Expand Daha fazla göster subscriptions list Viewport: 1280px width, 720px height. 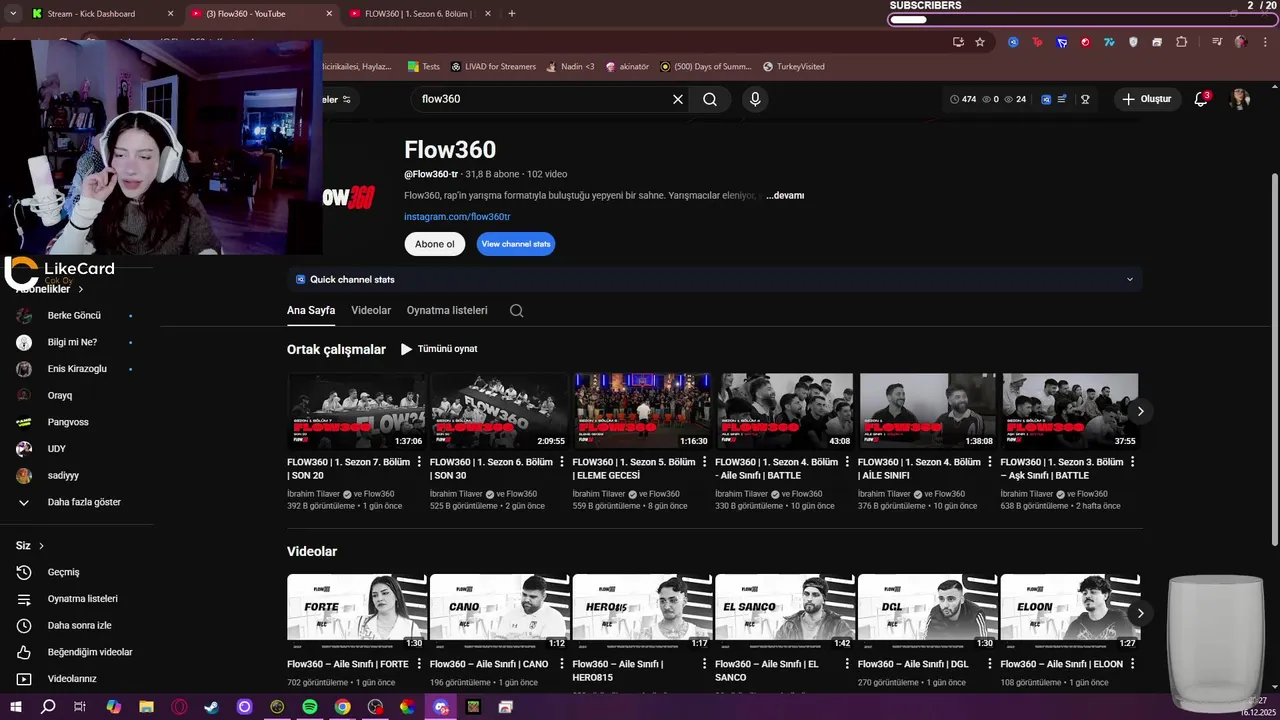coord(85,502)
